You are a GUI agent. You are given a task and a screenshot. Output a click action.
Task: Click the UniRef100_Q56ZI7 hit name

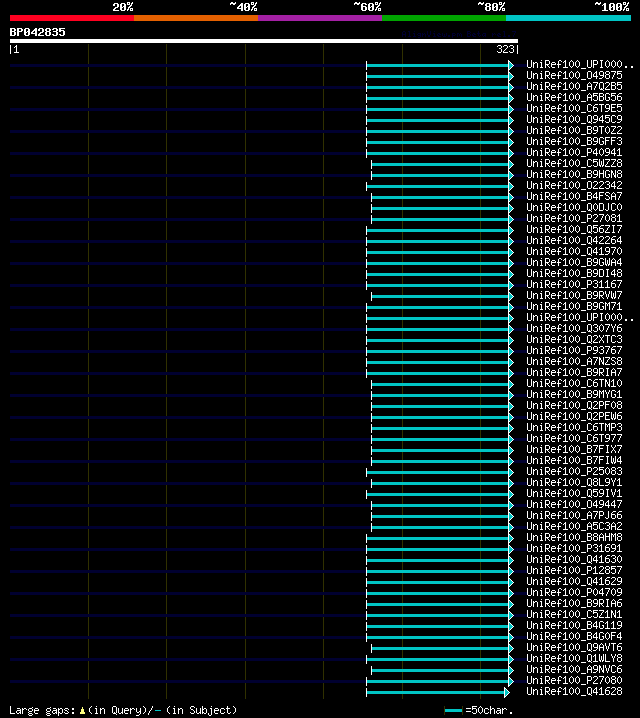[x=574, y=229]
